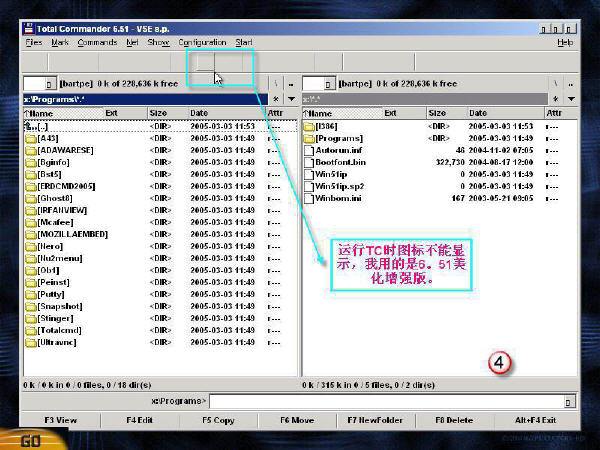This screenshot has height=450, width=600.
Task: Select the [Putty] folder row
Action: (160, 294)
